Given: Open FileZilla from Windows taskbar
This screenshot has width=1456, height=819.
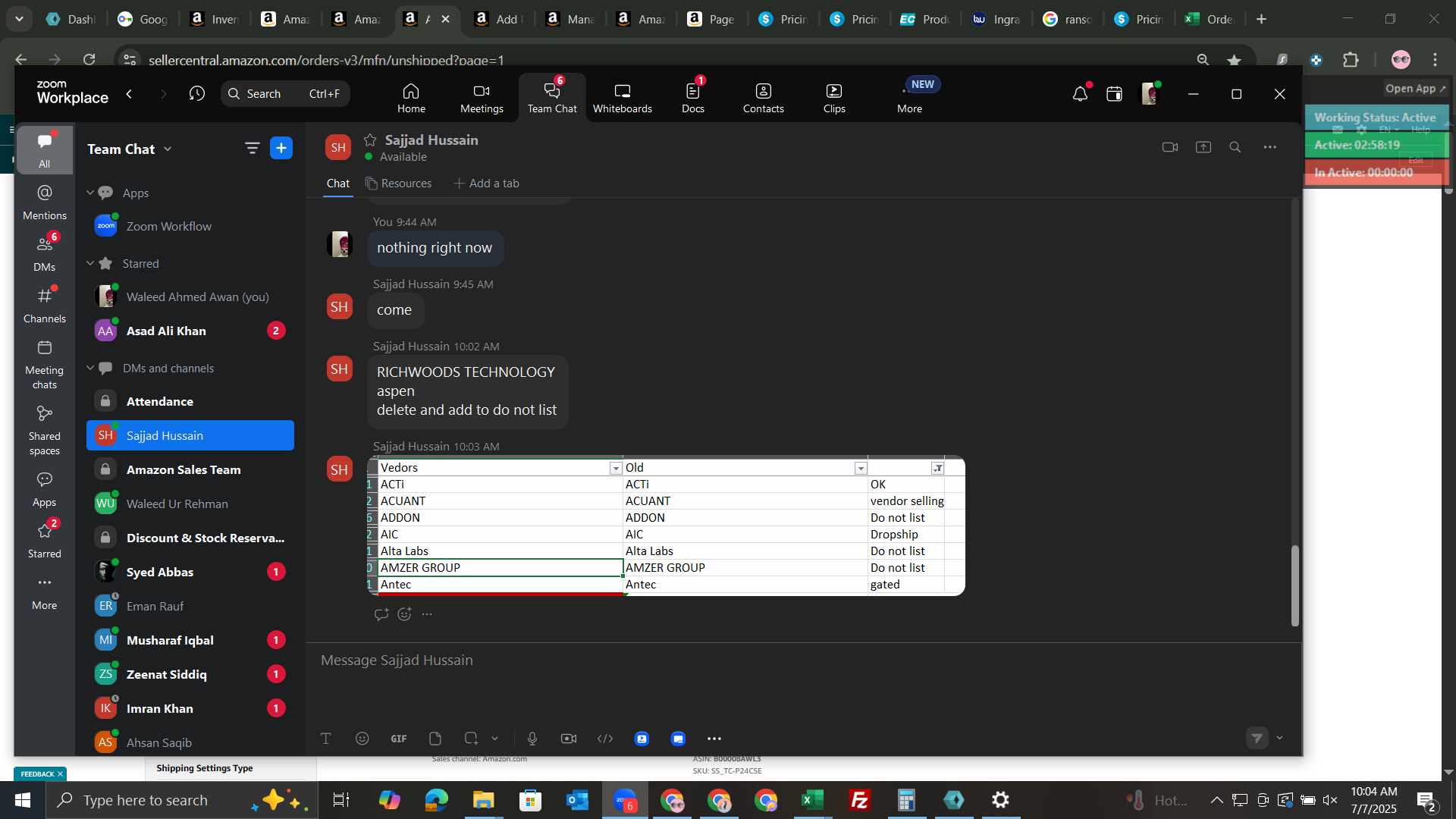Looking at the screenshot, I should click(x=860, y=800).
